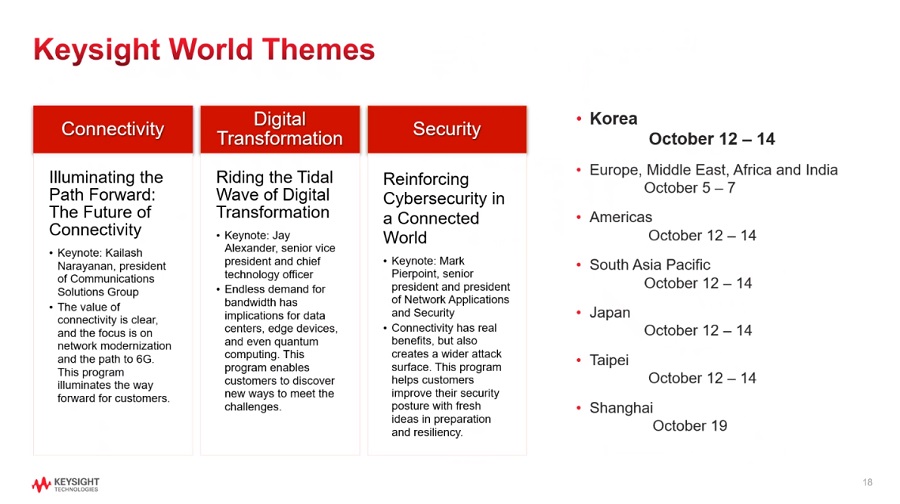Click the October 12 – 14 date under Taipei

(x=702, y=378)
